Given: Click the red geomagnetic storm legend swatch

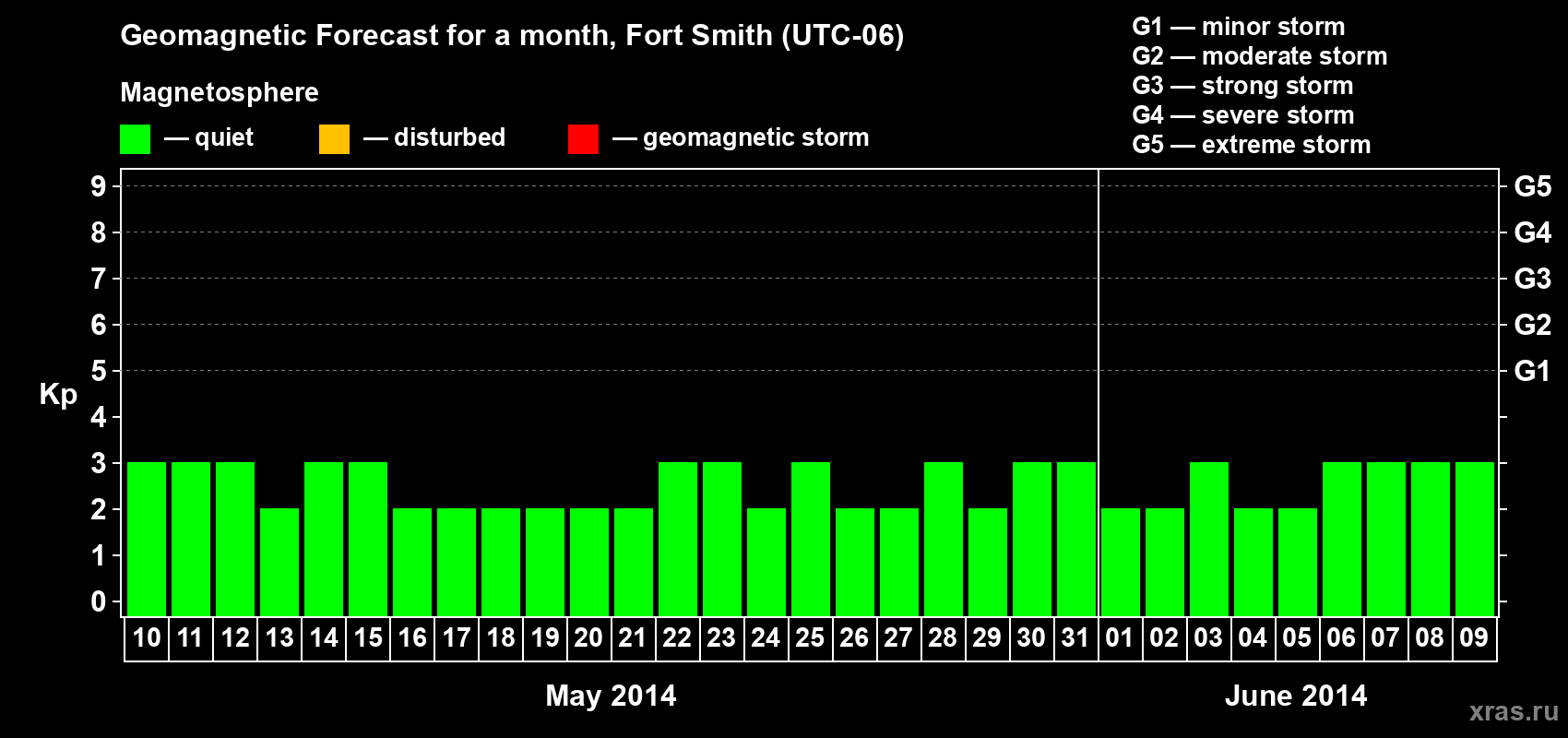Looking at the screenshot, I should [x=583, y=139].
